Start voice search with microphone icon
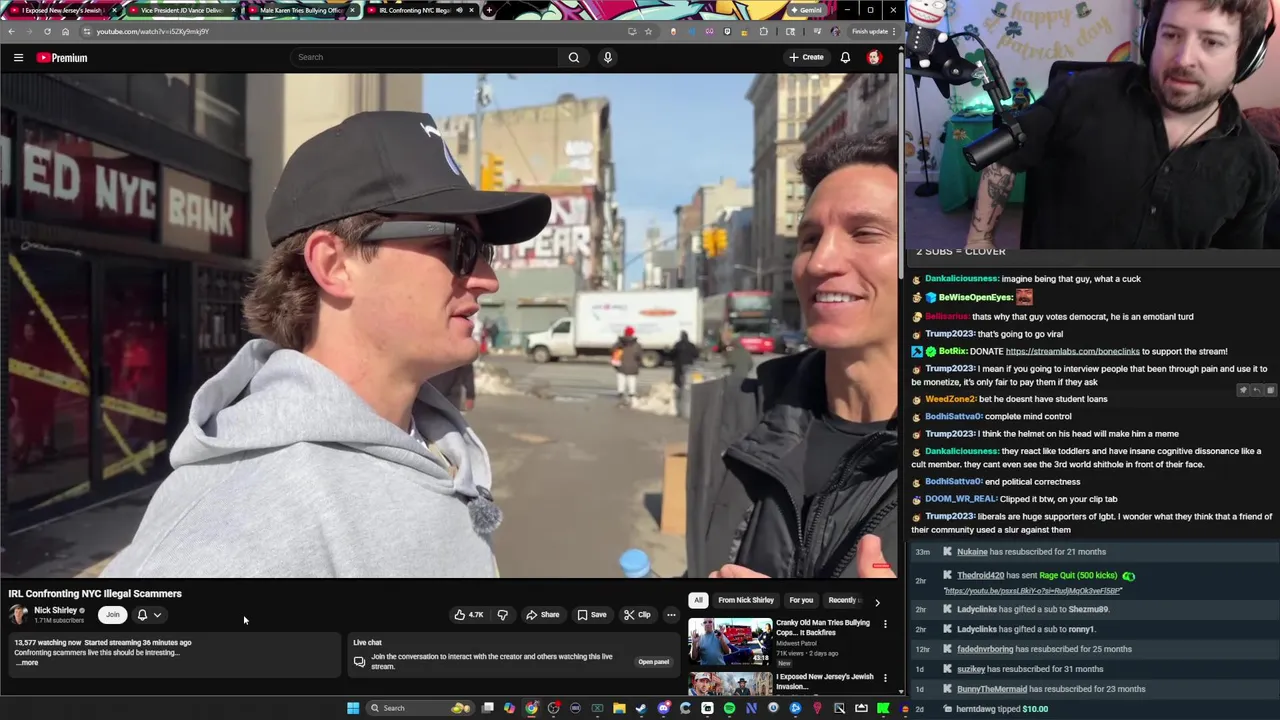1280x720 pixels. pyautogui.click(x=607, y=57)
